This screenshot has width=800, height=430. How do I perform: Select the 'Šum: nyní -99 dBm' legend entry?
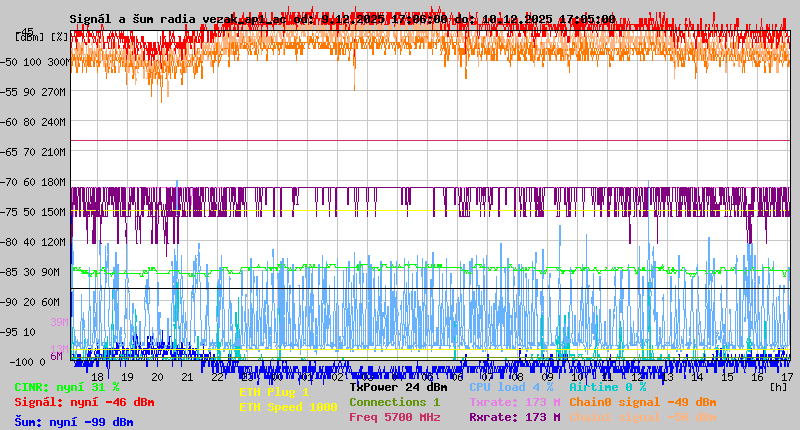click(x=74, y=422)
